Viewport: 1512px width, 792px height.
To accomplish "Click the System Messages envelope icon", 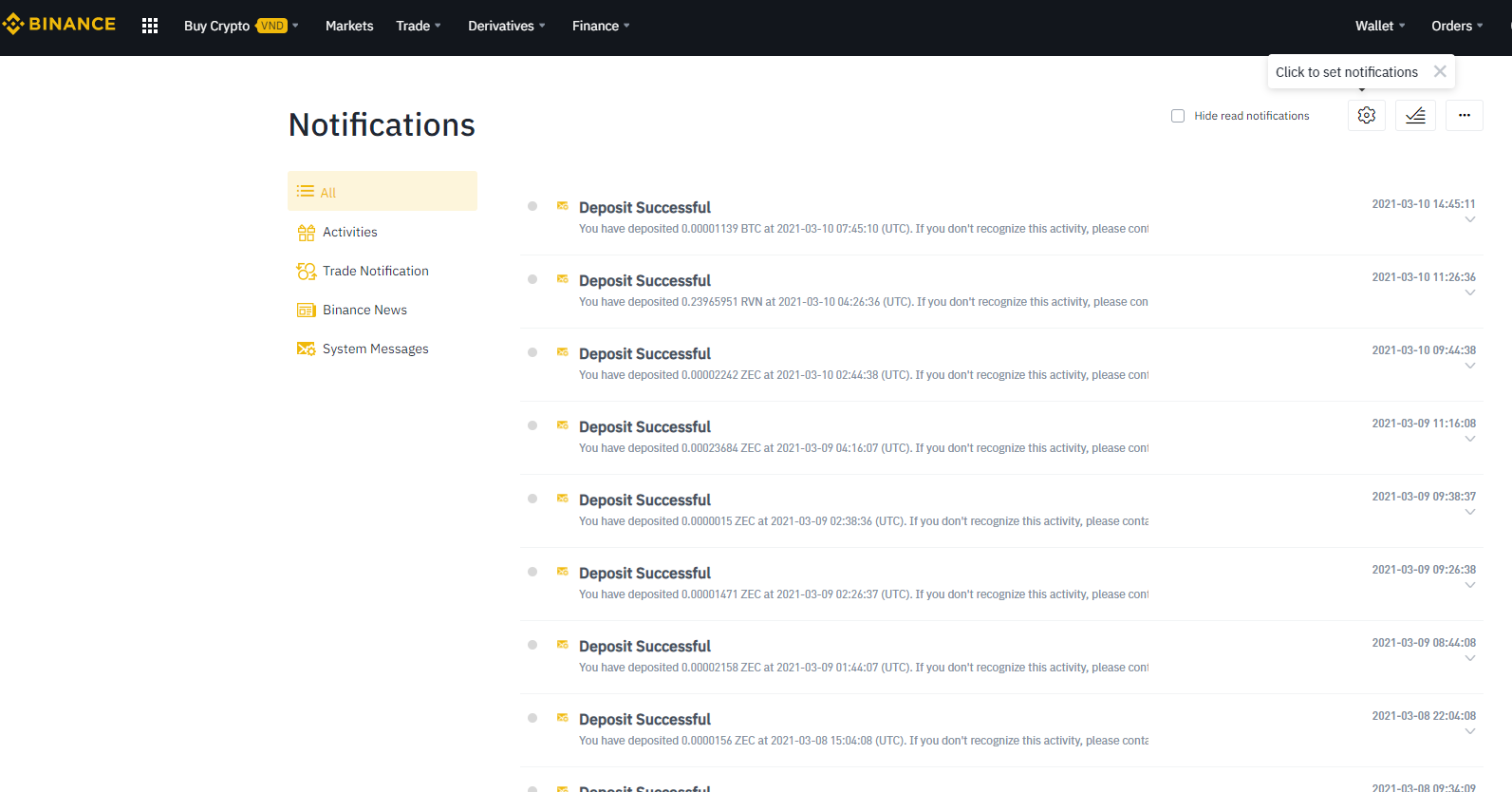I will tap(306, 349).
